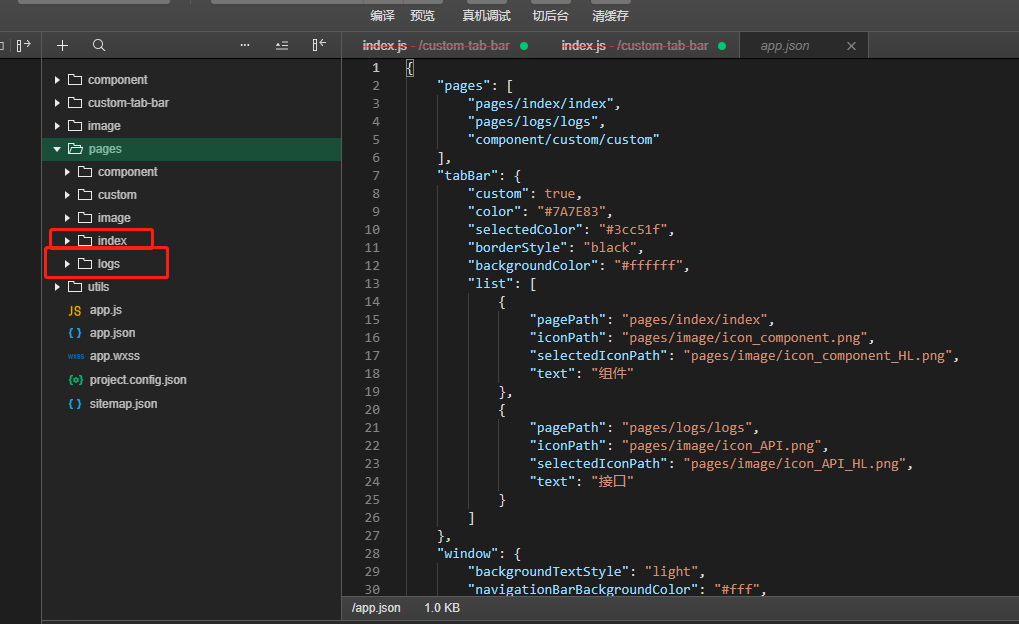1019x624 pixels.
Task: Expand the top-level component folder arrow
Action: [x=57, y=80]
